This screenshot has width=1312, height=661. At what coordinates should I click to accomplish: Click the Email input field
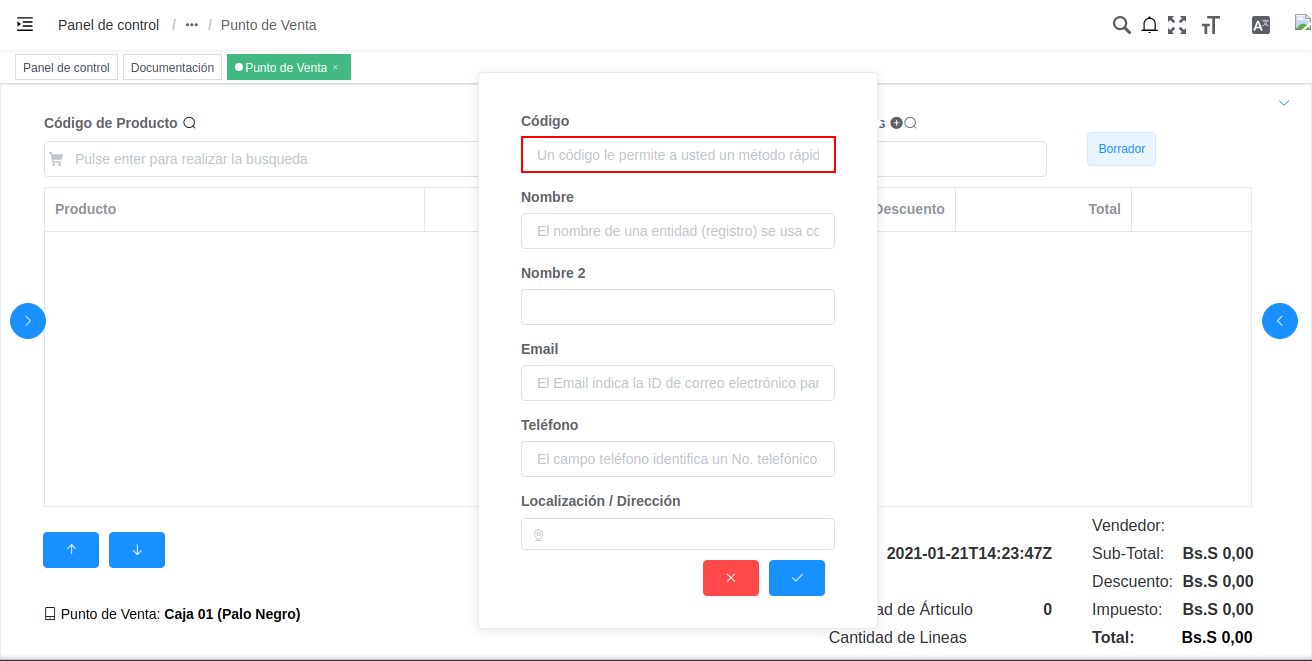[678, 383]
